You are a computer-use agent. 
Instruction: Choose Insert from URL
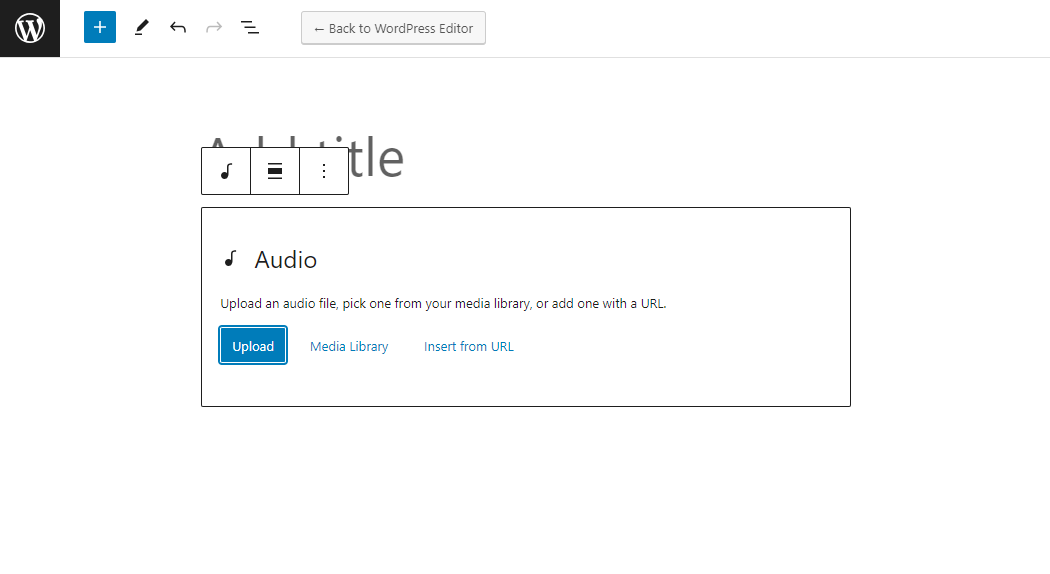[x=469, y=346]
